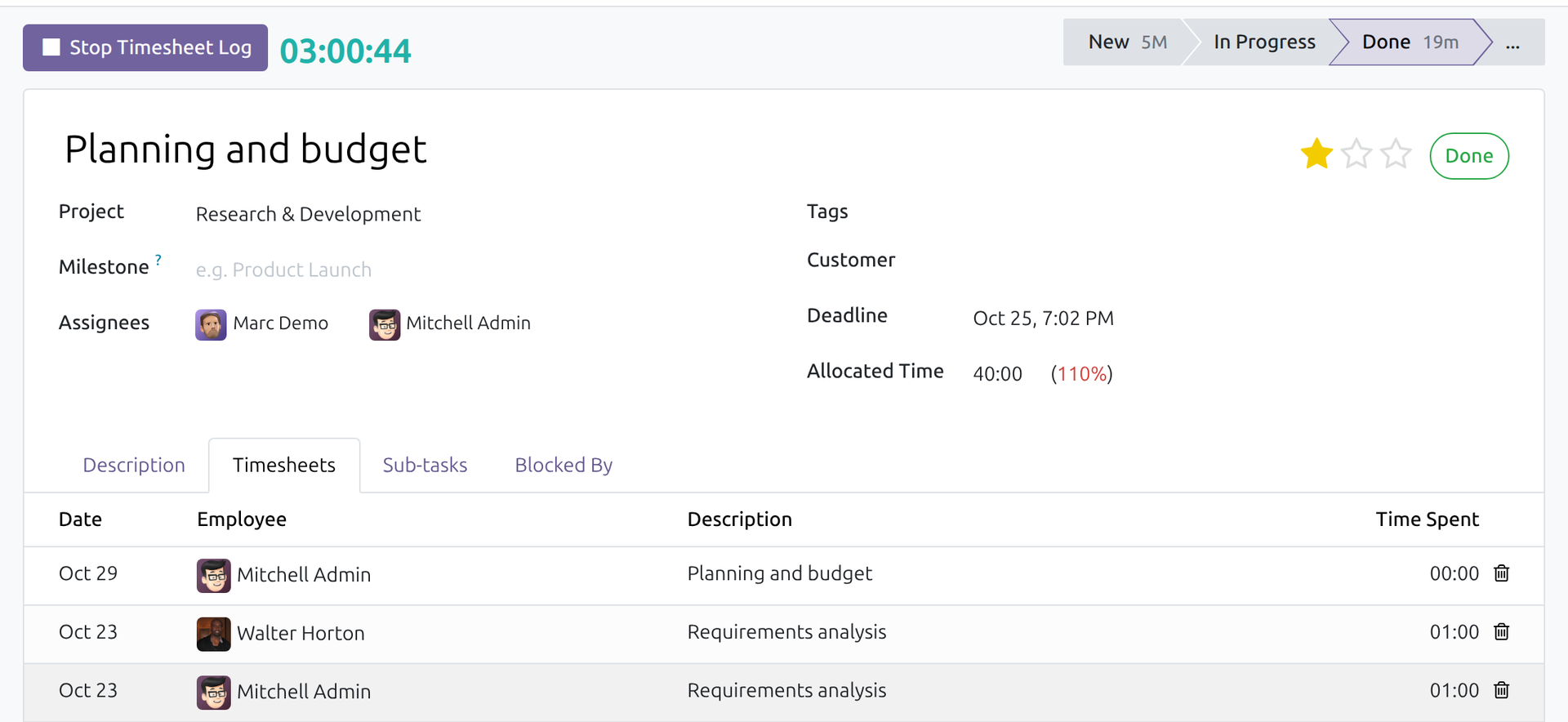Image resolution: width=1568 pixels, height=722 pixels.
Task: Sort by the Employee column header
Action: [242, 519]
